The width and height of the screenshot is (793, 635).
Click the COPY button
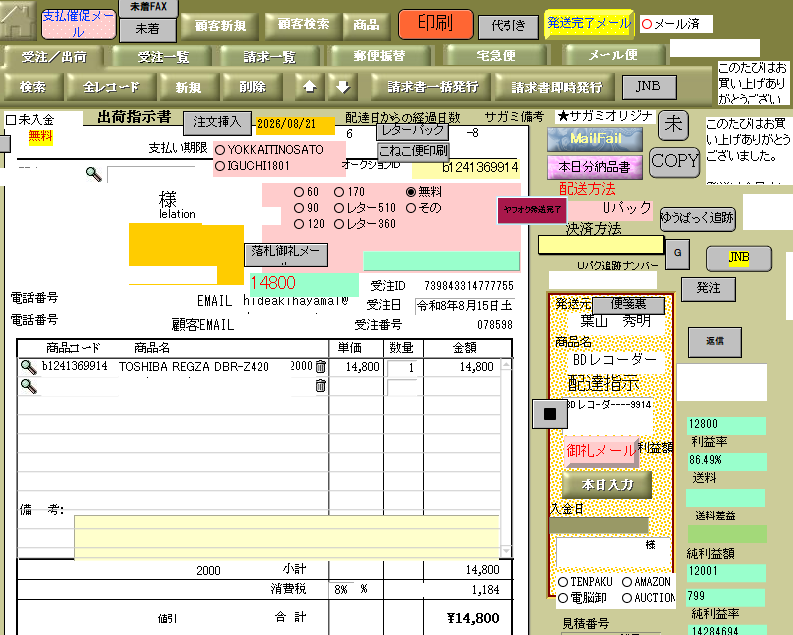click(x=675, y=162)
